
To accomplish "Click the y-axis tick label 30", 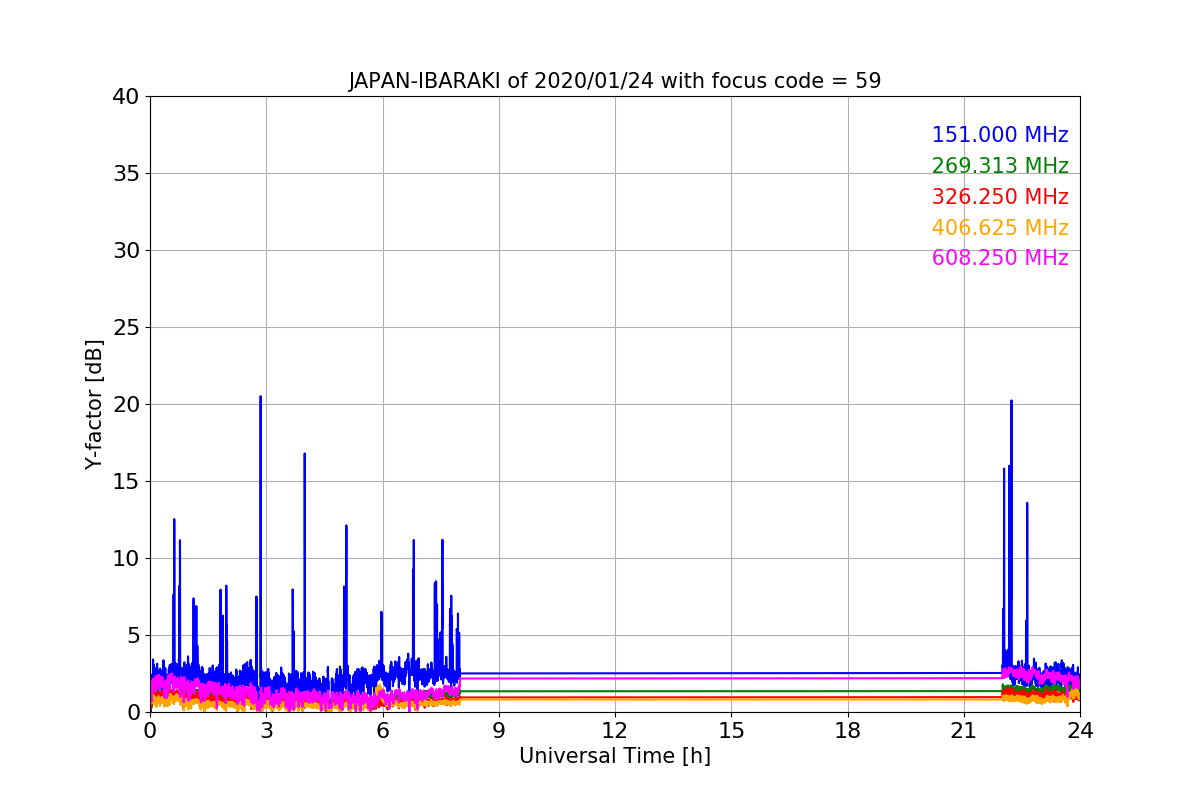I will pos(125,251).
